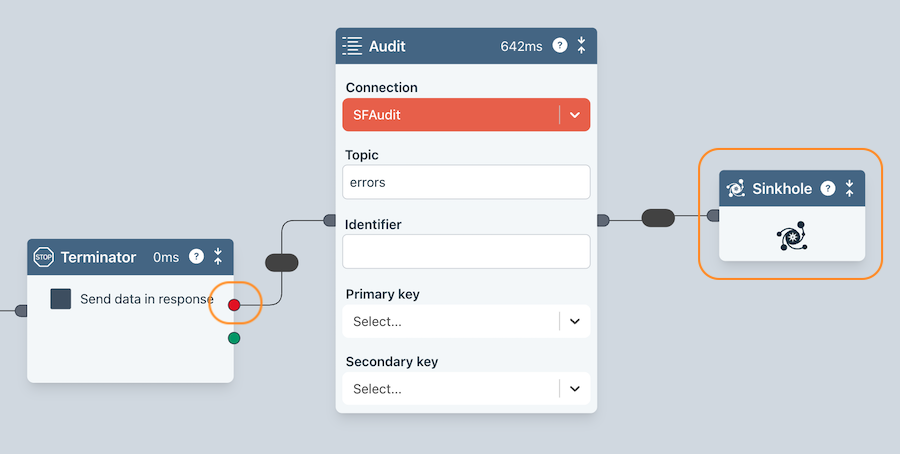Collapse the Sinkhole node
This screenshot has height=454, width=900.
(850, 188)
